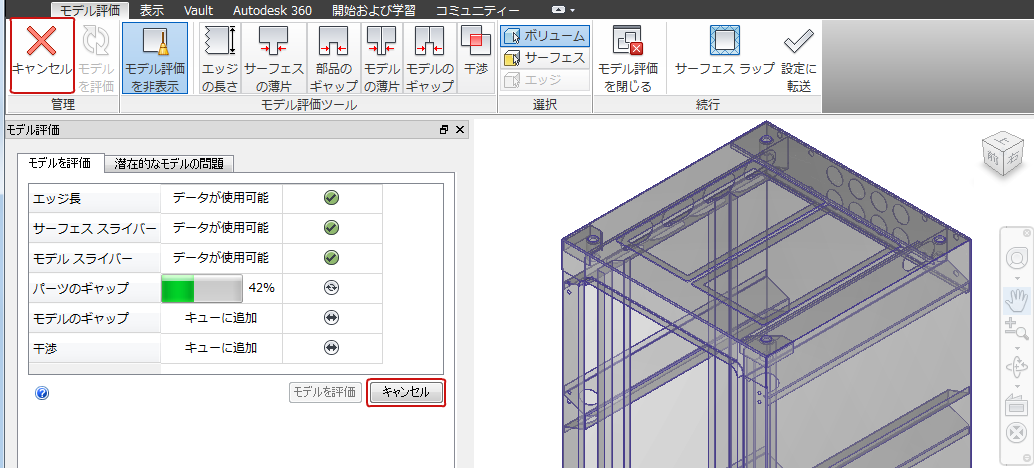Viewport: 1034px width, 468px height.
Task: Click the disabled Edge (エッジ) selection option
Action: click(x=545, y=80)
